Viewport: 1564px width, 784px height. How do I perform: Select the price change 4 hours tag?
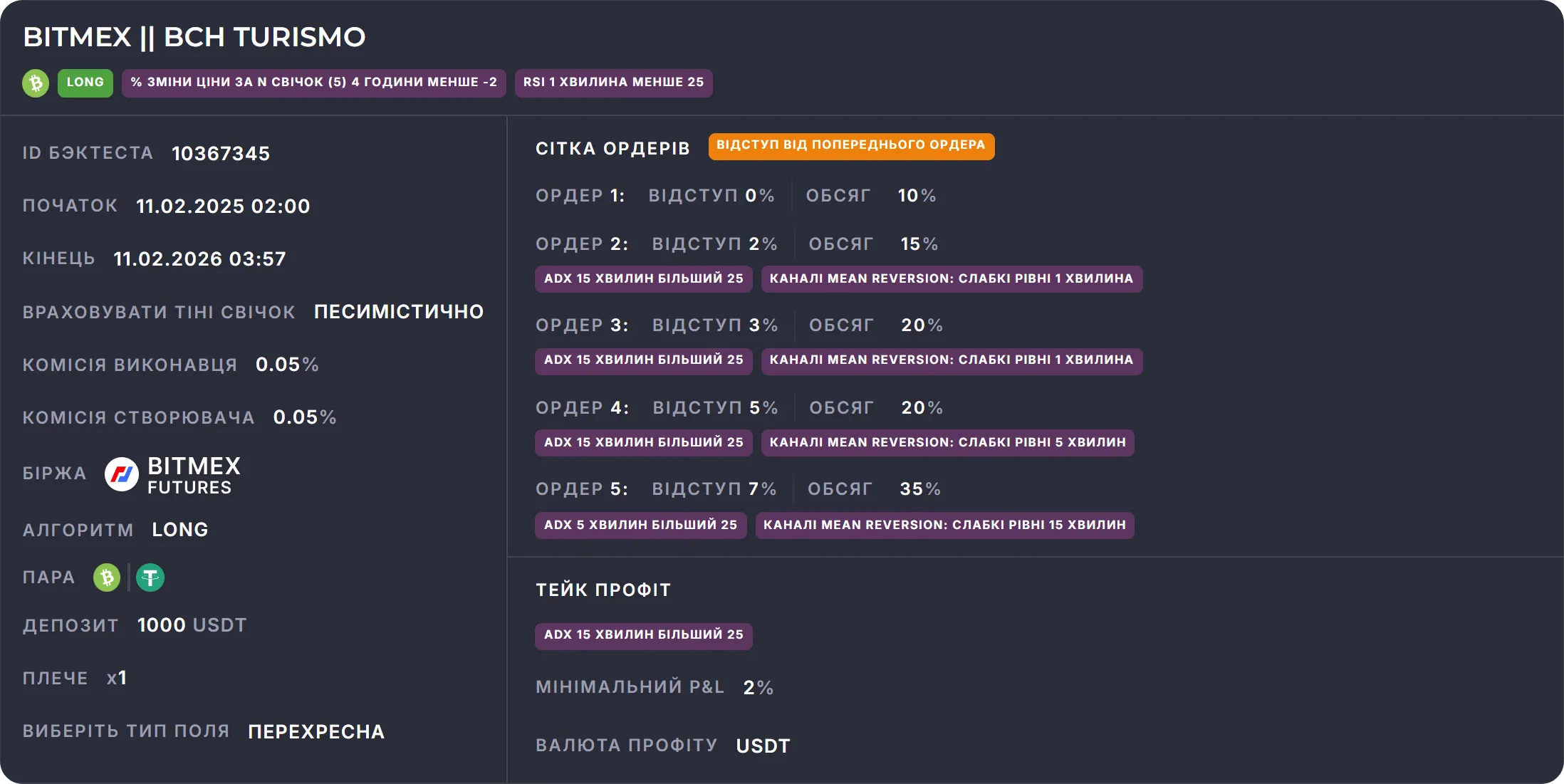[x=313, y=83]
